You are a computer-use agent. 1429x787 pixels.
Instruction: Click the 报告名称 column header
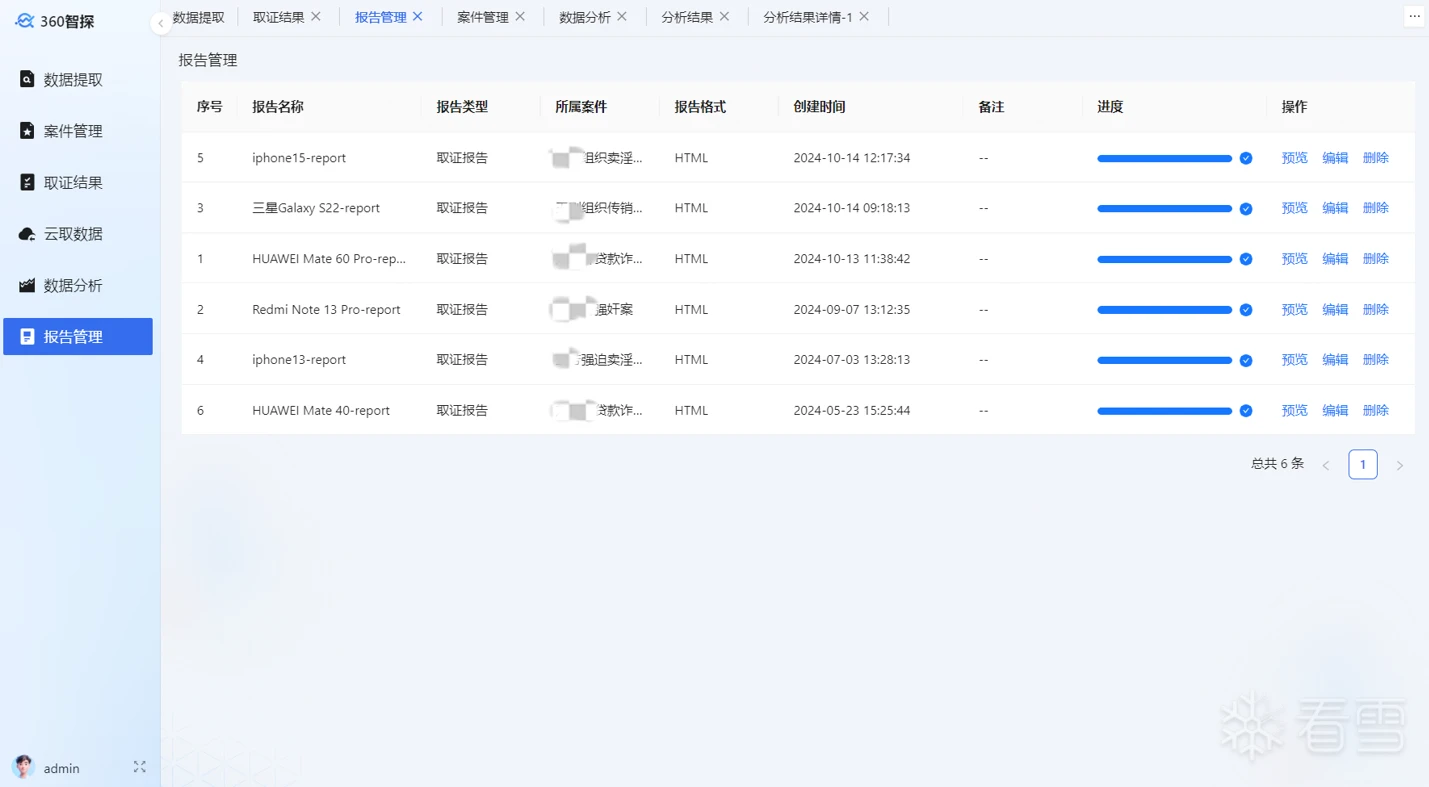point(278,107)
